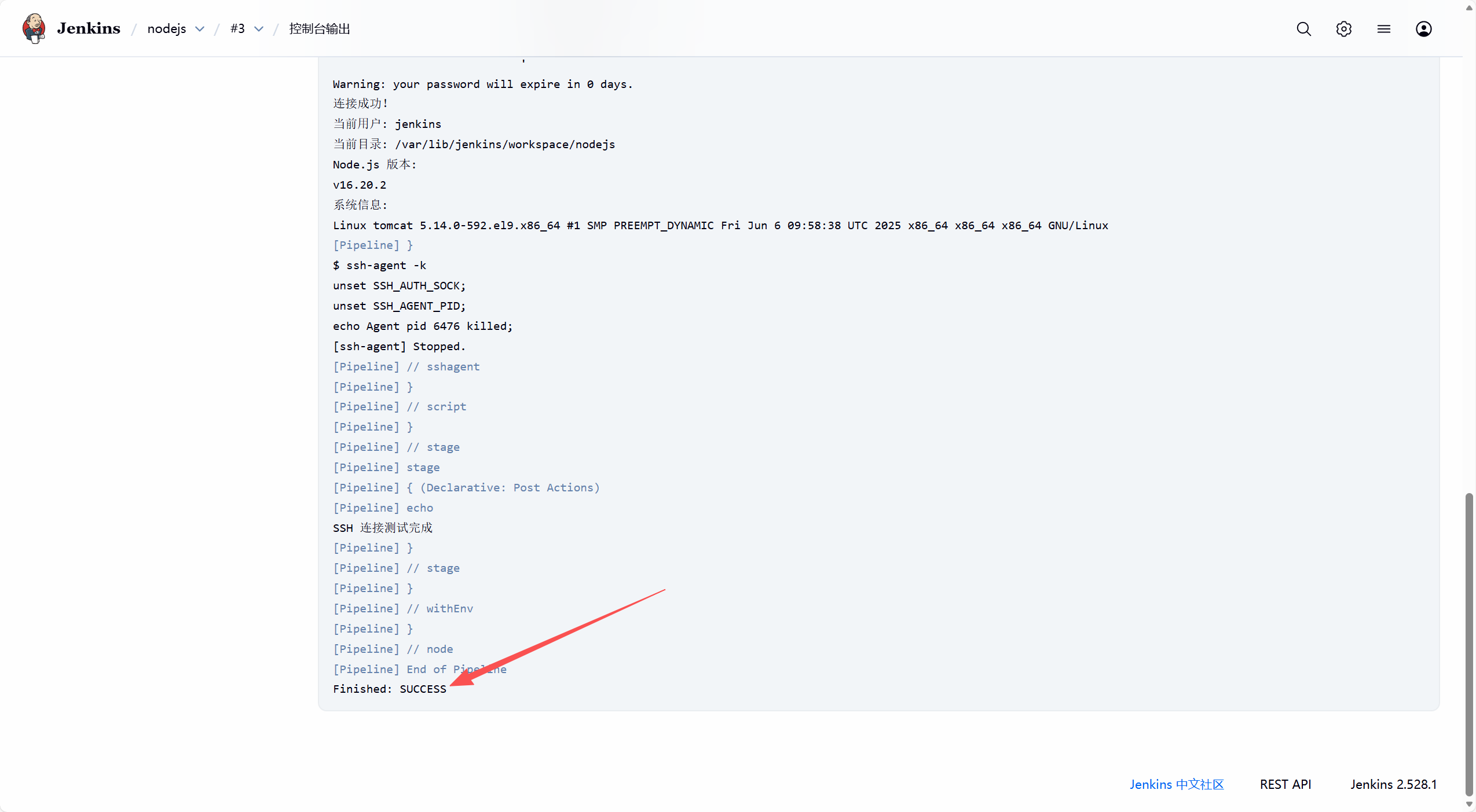Click the '[Pipeline] End of Pipeline' line

419,669
